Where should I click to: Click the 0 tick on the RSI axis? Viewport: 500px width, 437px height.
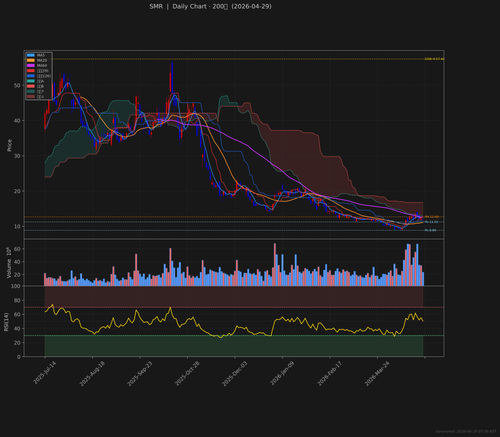tap(19, 357)
